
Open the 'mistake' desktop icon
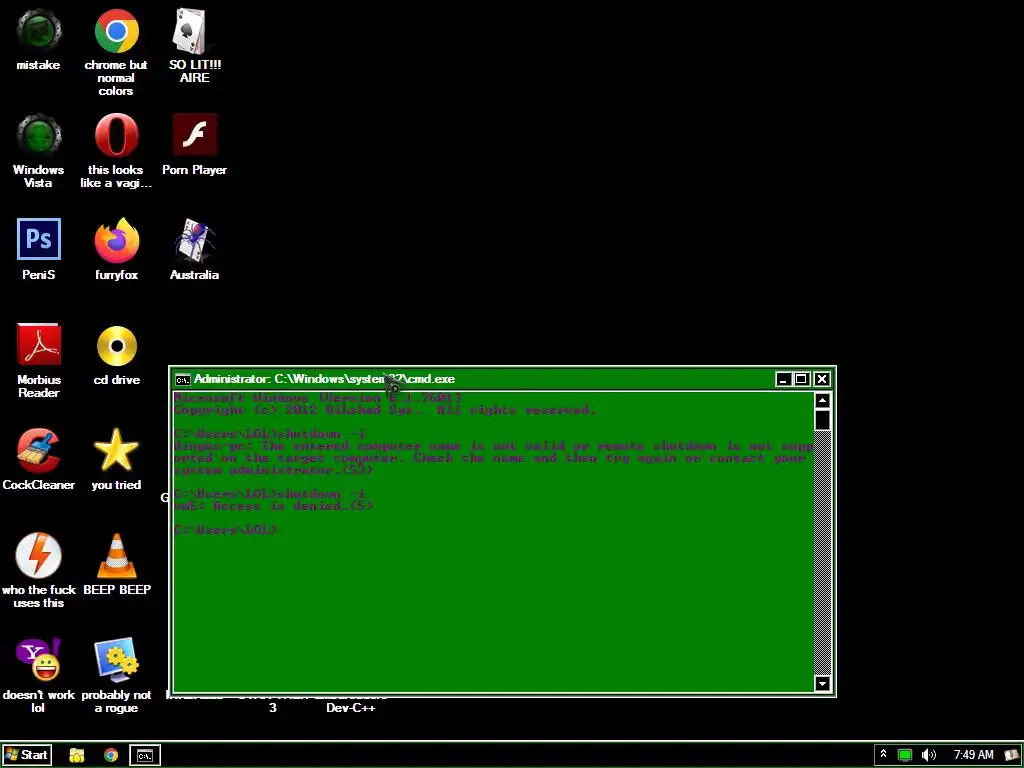(x=39, y=31)
